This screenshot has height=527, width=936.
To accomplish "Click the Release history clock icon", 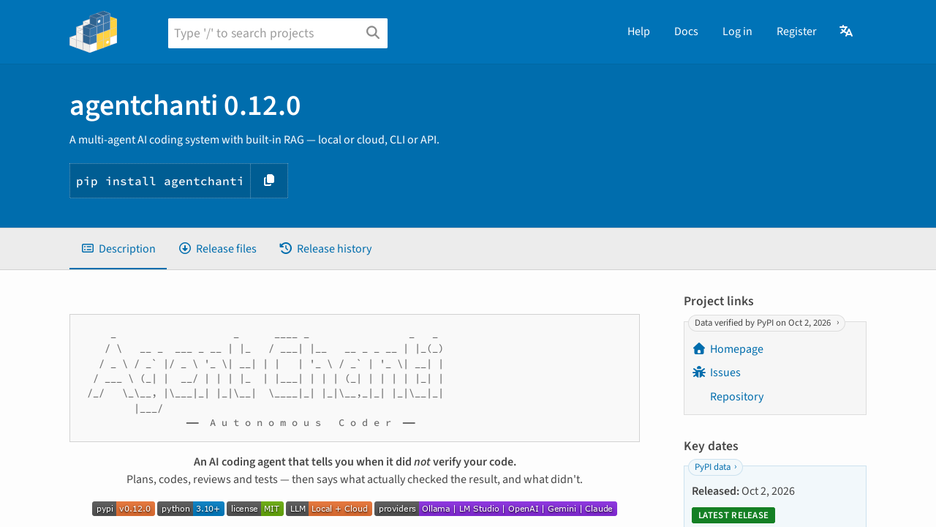I will tap(286, 248).
